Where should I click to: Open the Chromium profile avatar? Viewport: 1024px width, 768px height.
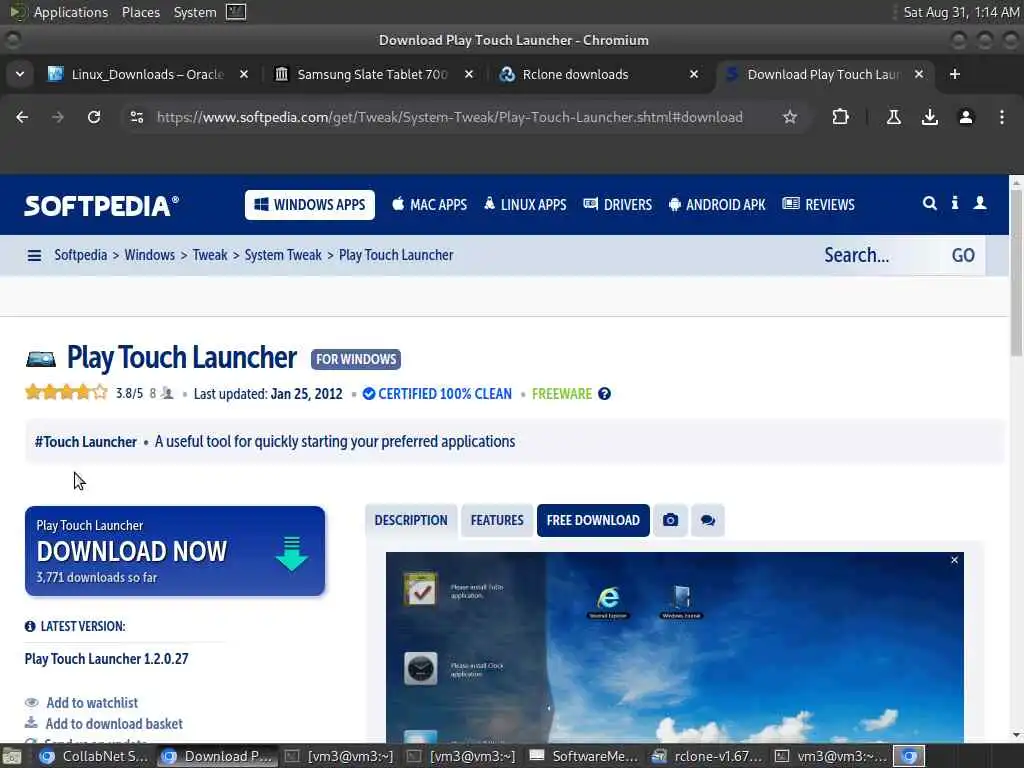(x=966, y=117)
